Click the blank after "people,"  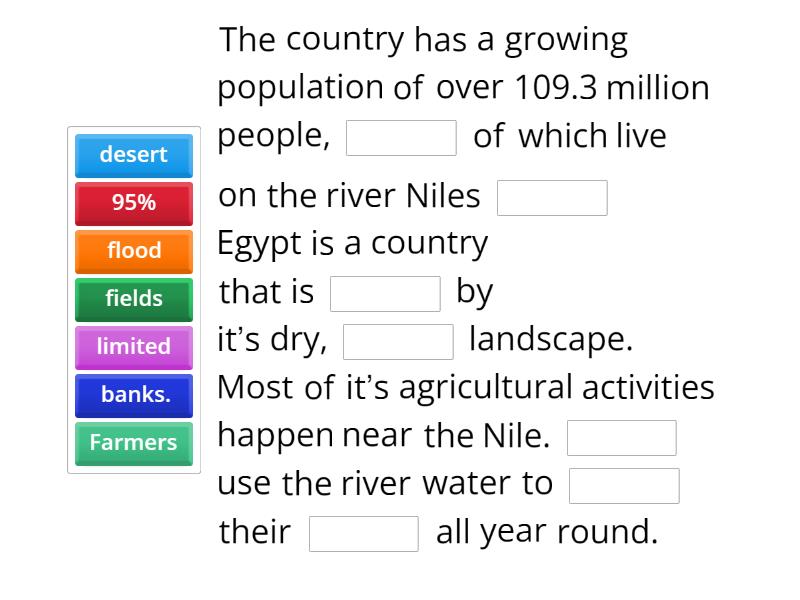[400, 137]
